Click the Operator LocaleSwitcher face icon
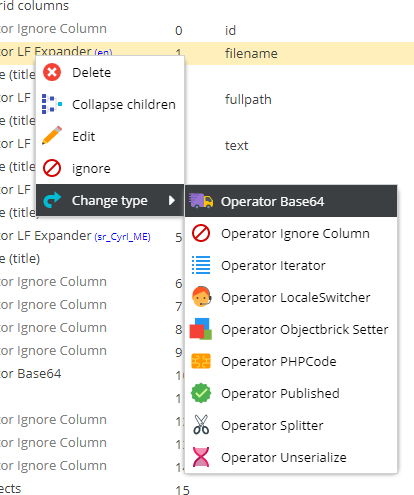 201,297
